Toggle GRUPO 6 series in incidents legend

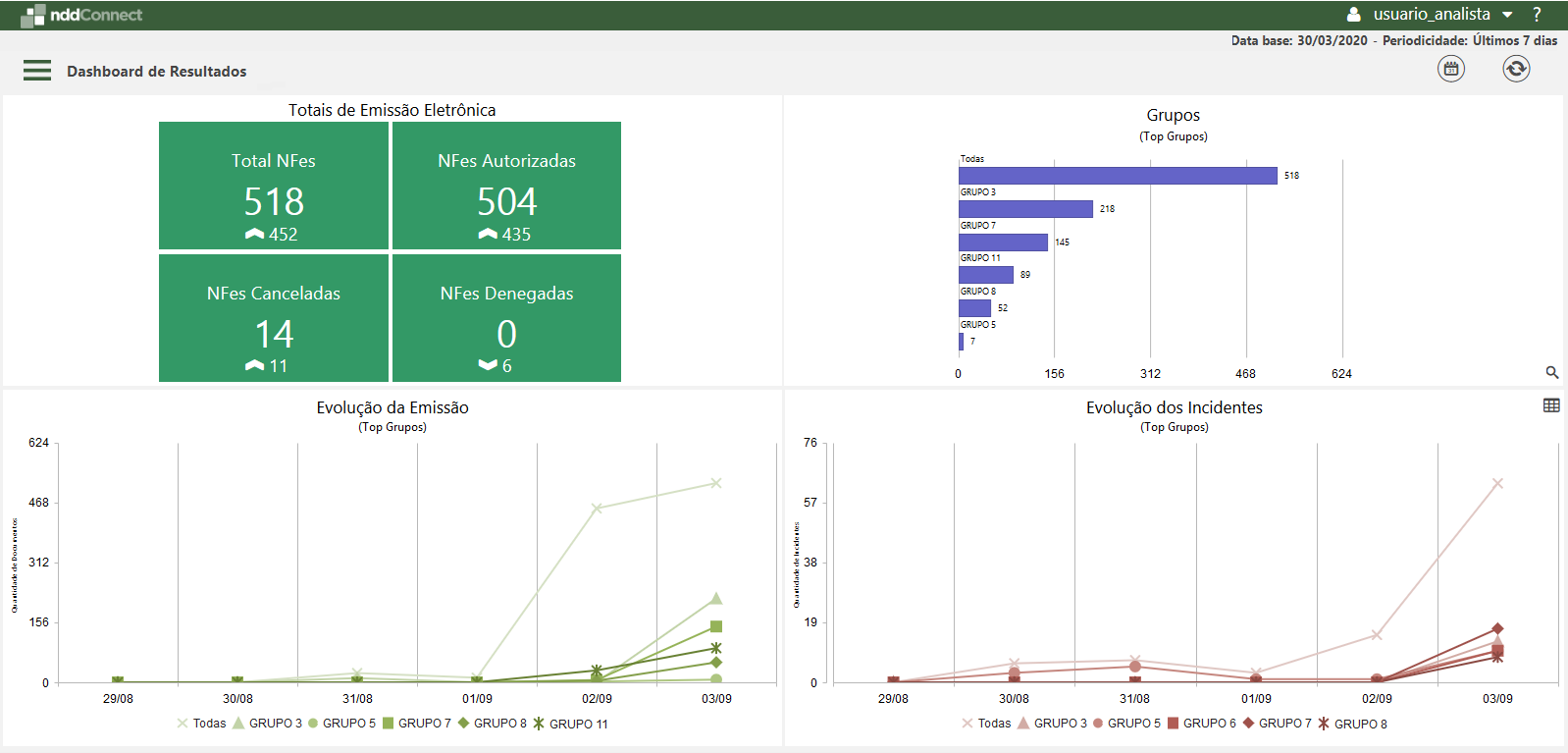tap(1201, 724)
